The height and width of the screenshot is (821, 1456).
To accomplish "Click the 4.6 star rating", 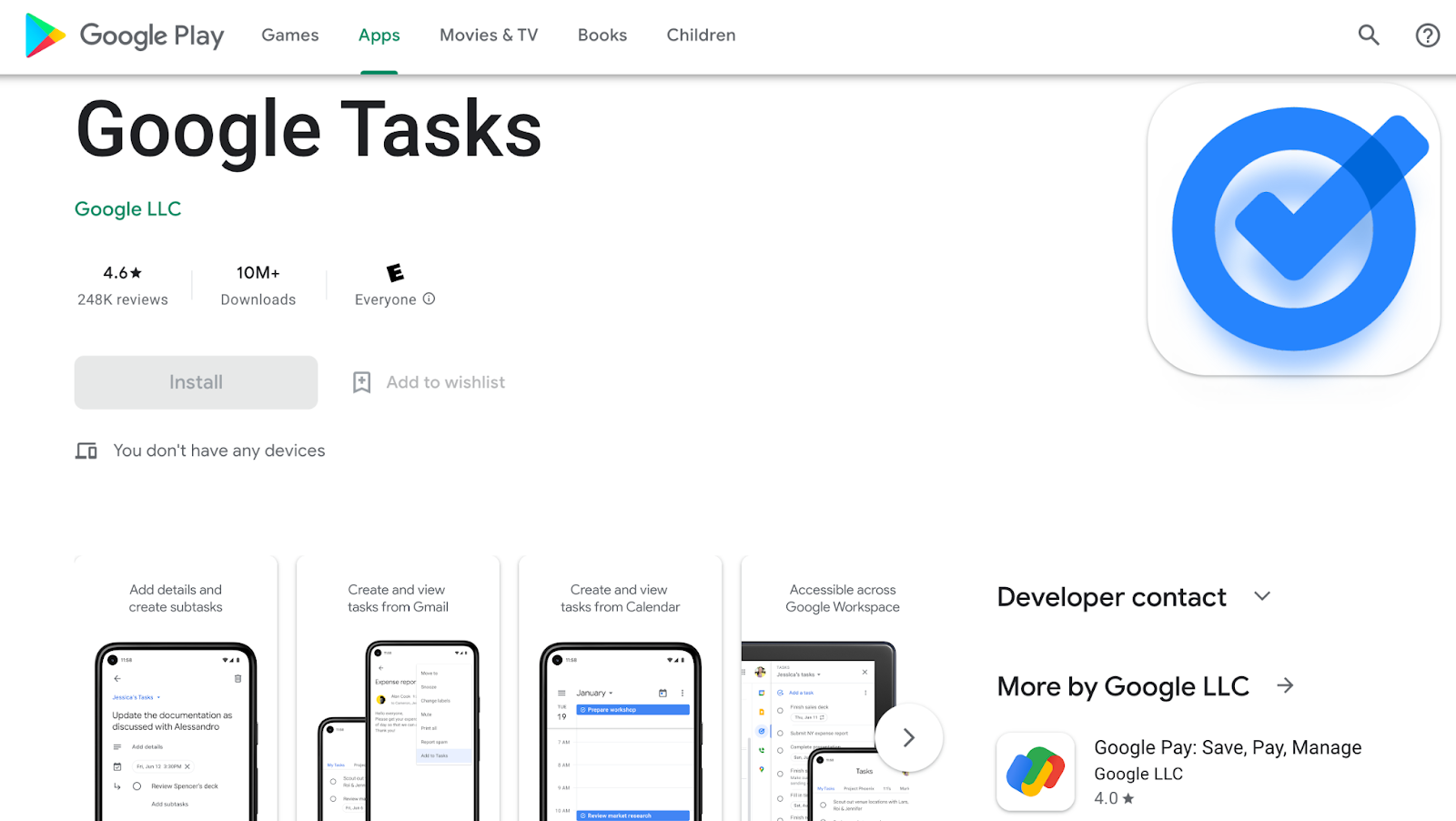I will [122, 271].
